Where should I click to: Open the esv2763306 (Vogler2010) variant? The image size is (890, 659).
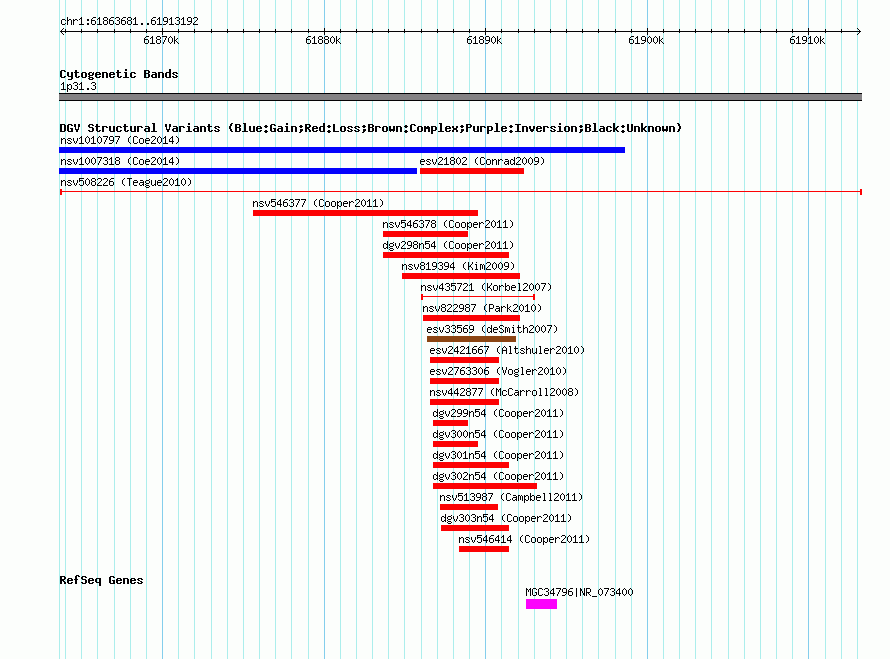[x=498, y=371]
